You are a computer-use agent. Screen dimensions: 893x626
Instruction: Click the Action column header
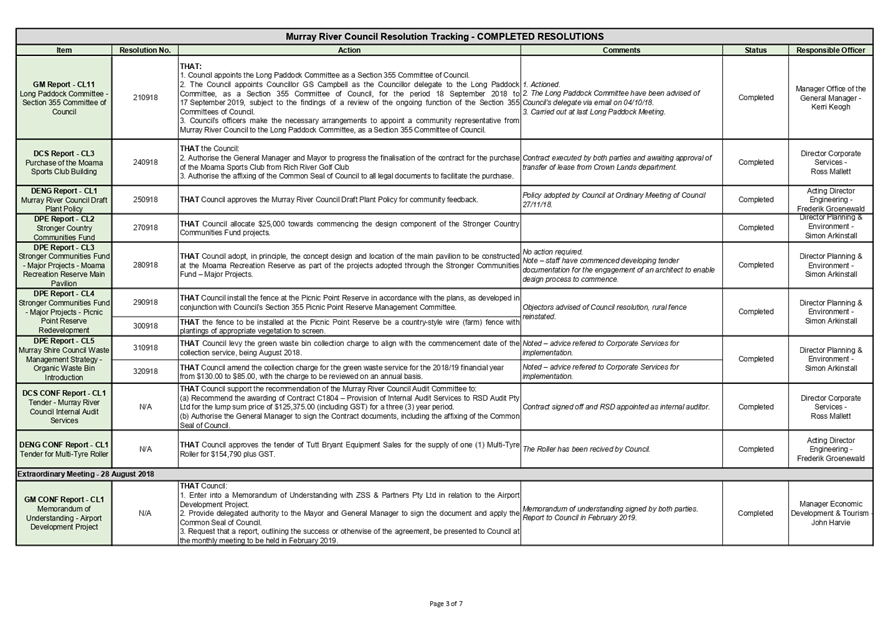pos(350,50)
